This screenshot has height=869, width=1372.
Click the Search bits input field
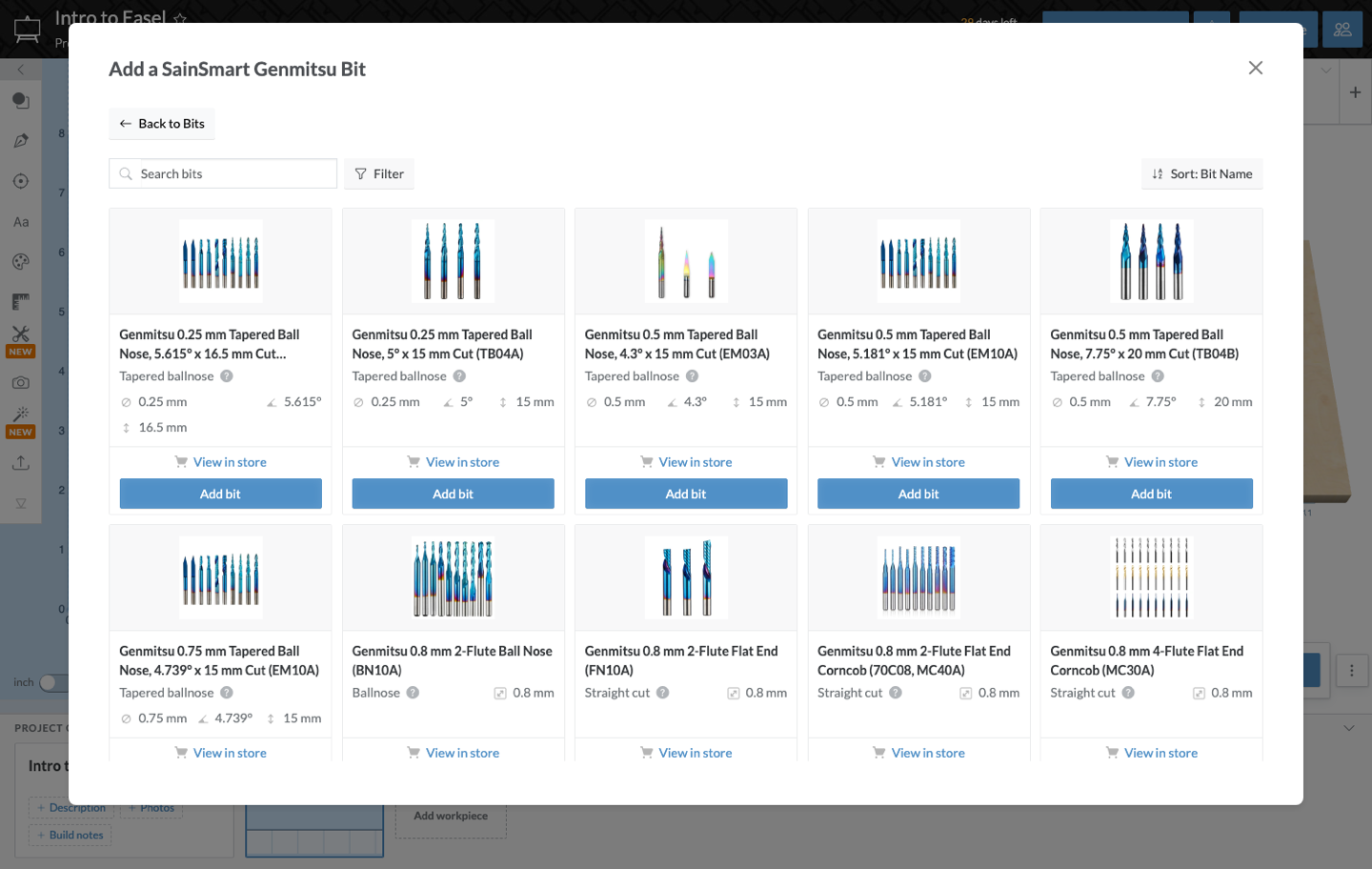point(223,174)
